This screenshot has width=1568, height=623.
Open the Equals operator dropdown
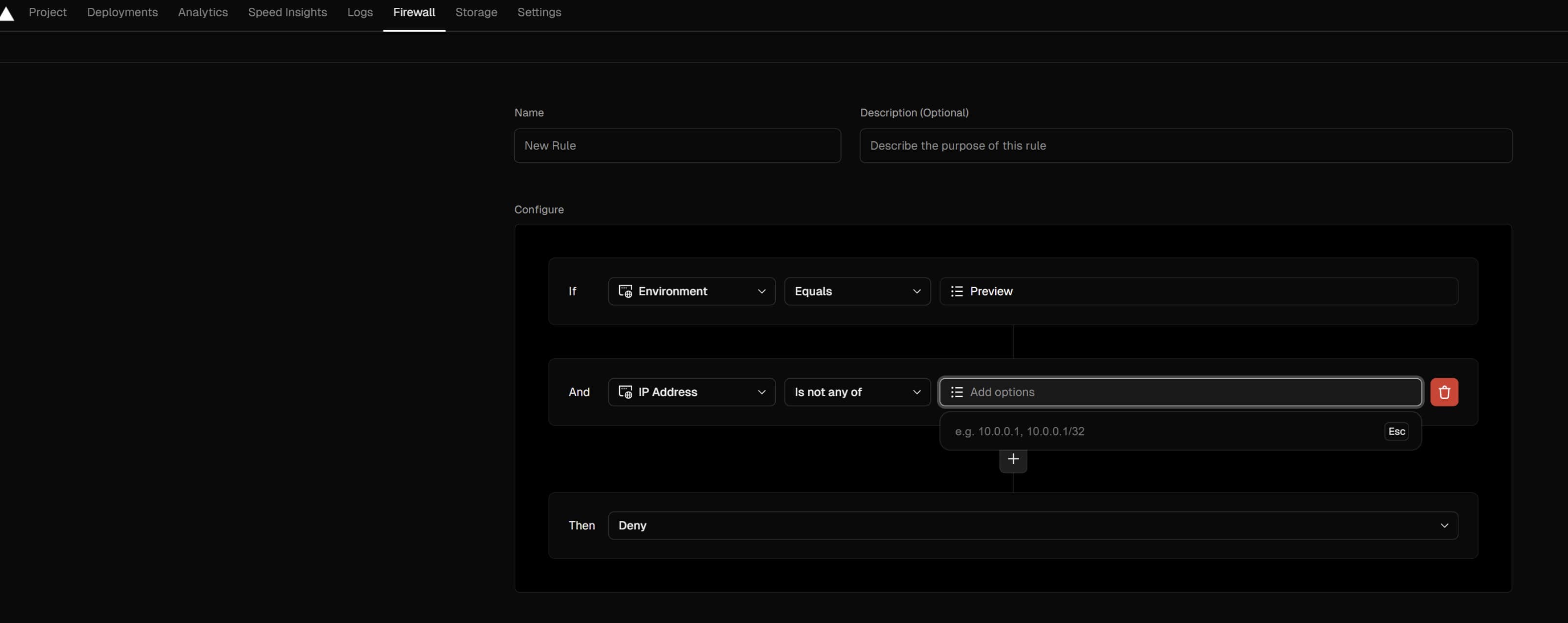point(856,292)
